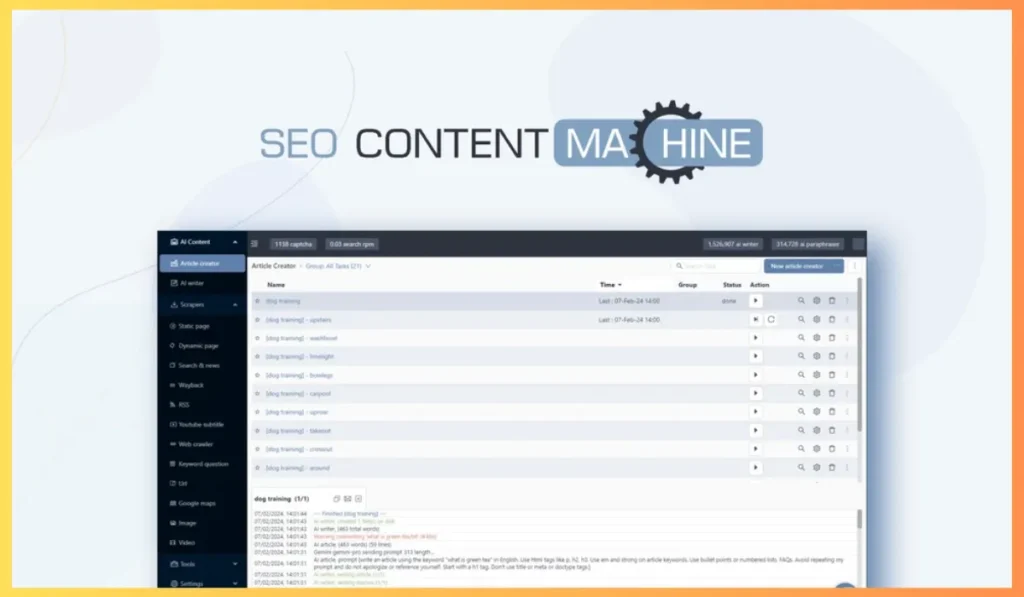Expand the Tools sidebar section

tap(235, 564)
